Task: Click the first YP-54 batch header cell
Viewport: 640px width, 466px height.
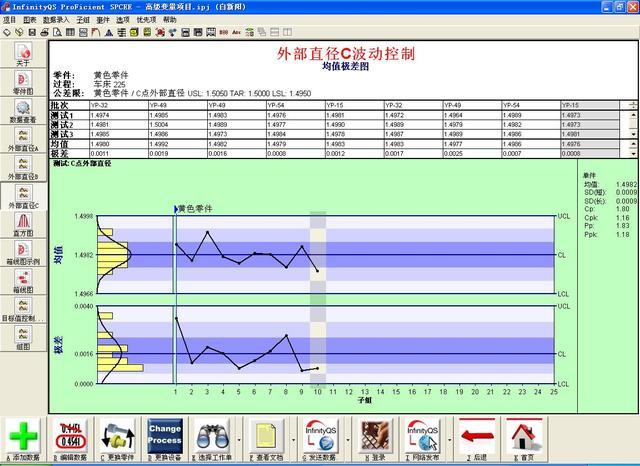Action: click(x=296, y=105)
